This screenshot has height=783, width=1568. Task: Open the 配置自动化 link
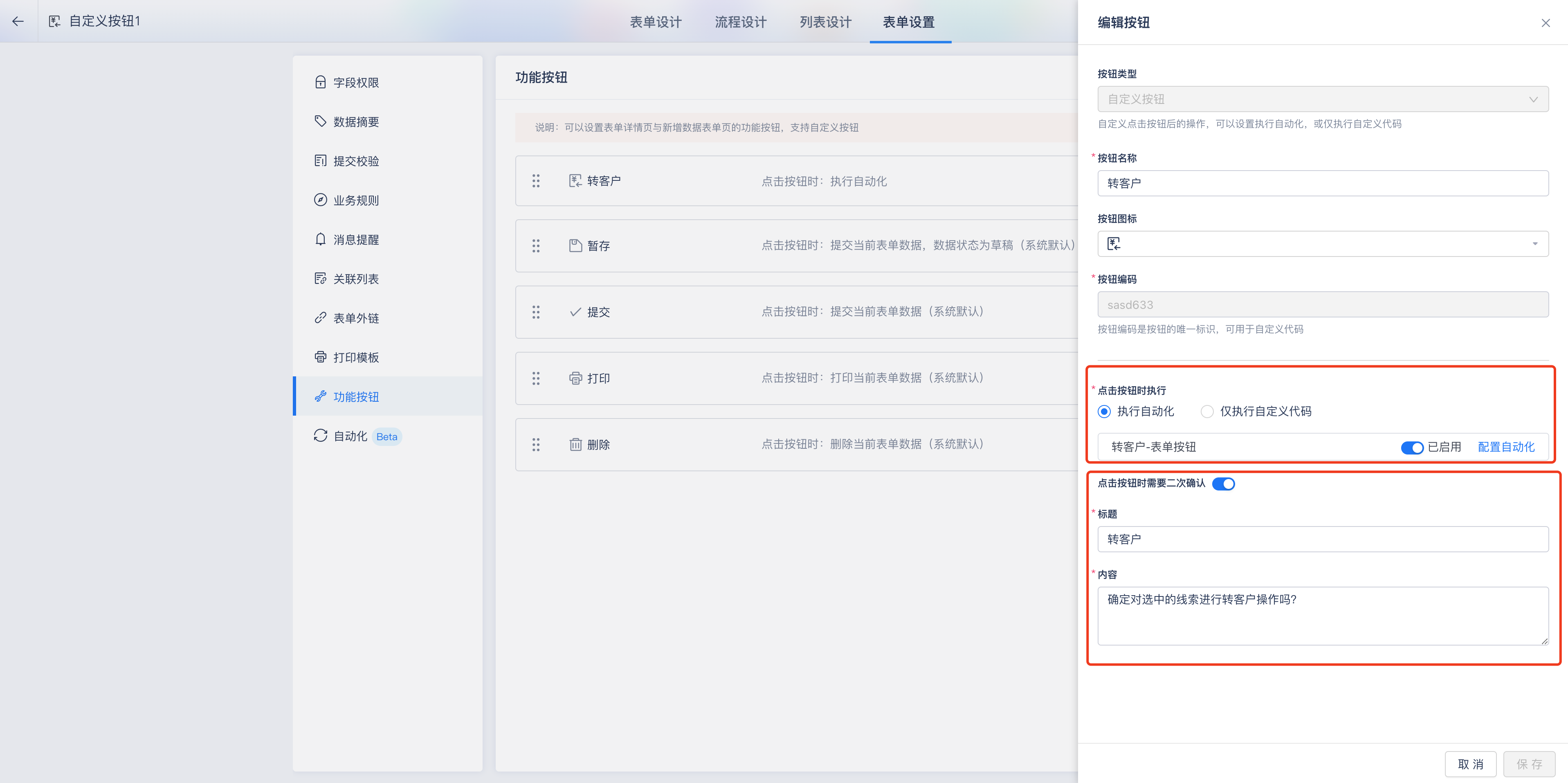(1506, 447)
